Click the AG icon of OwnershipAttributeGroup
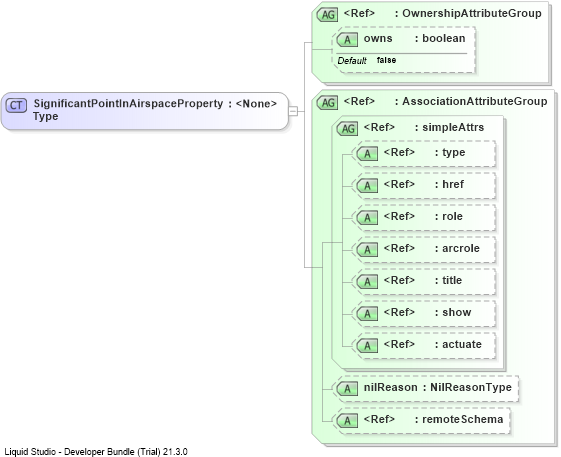The width and height of the screenshot is (561, 457). 327,15
